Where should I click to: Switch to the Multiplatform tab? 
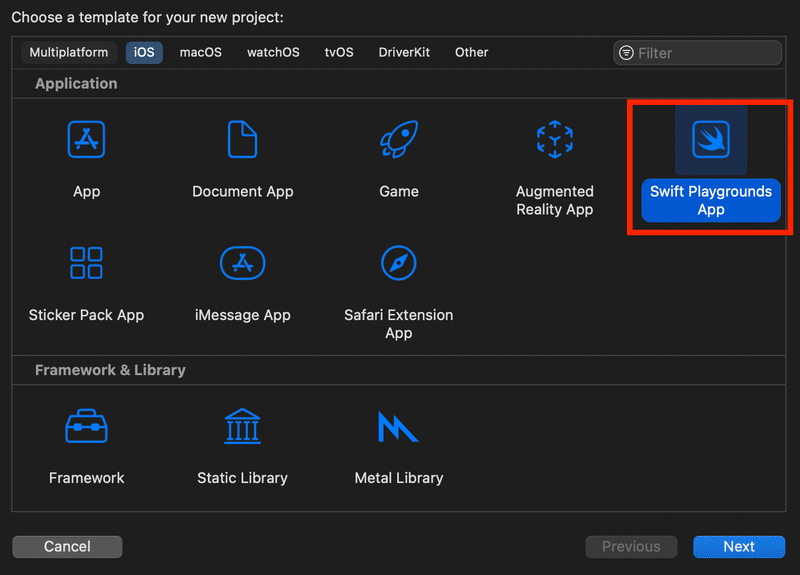[x=69, y=52]
